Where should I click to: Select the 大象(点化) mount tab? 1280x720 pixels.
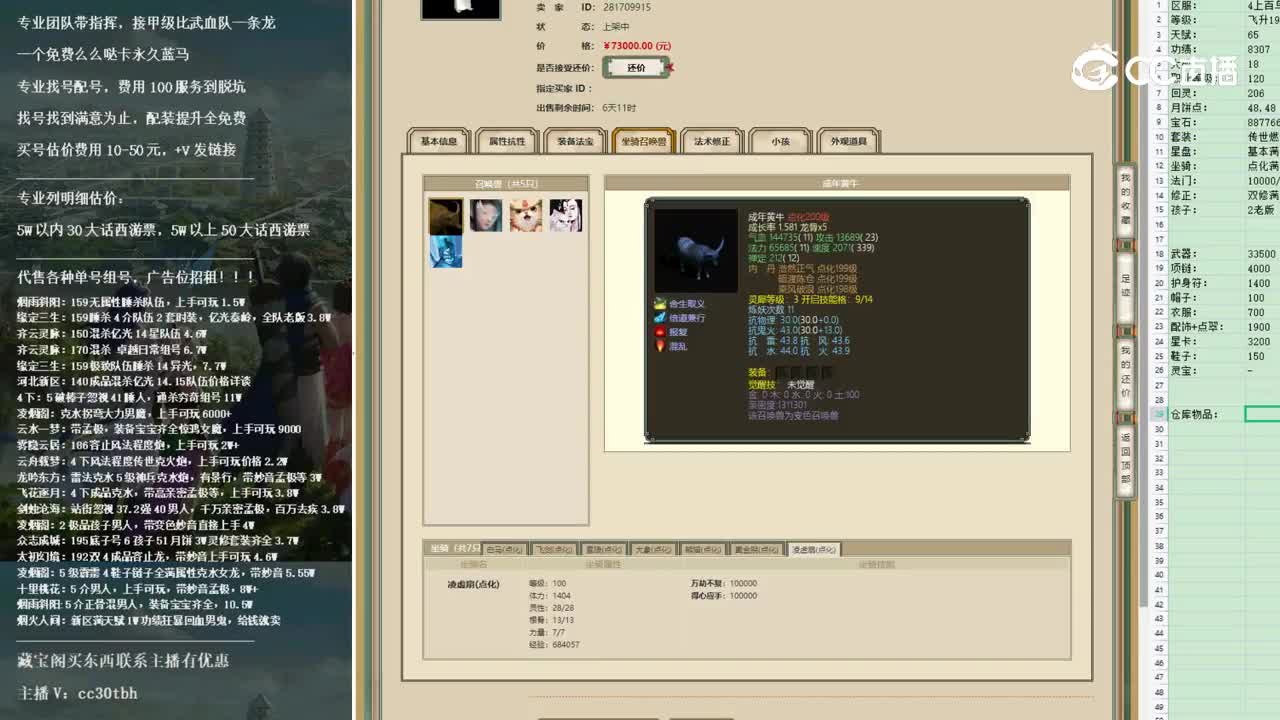(x=651, y=549)
